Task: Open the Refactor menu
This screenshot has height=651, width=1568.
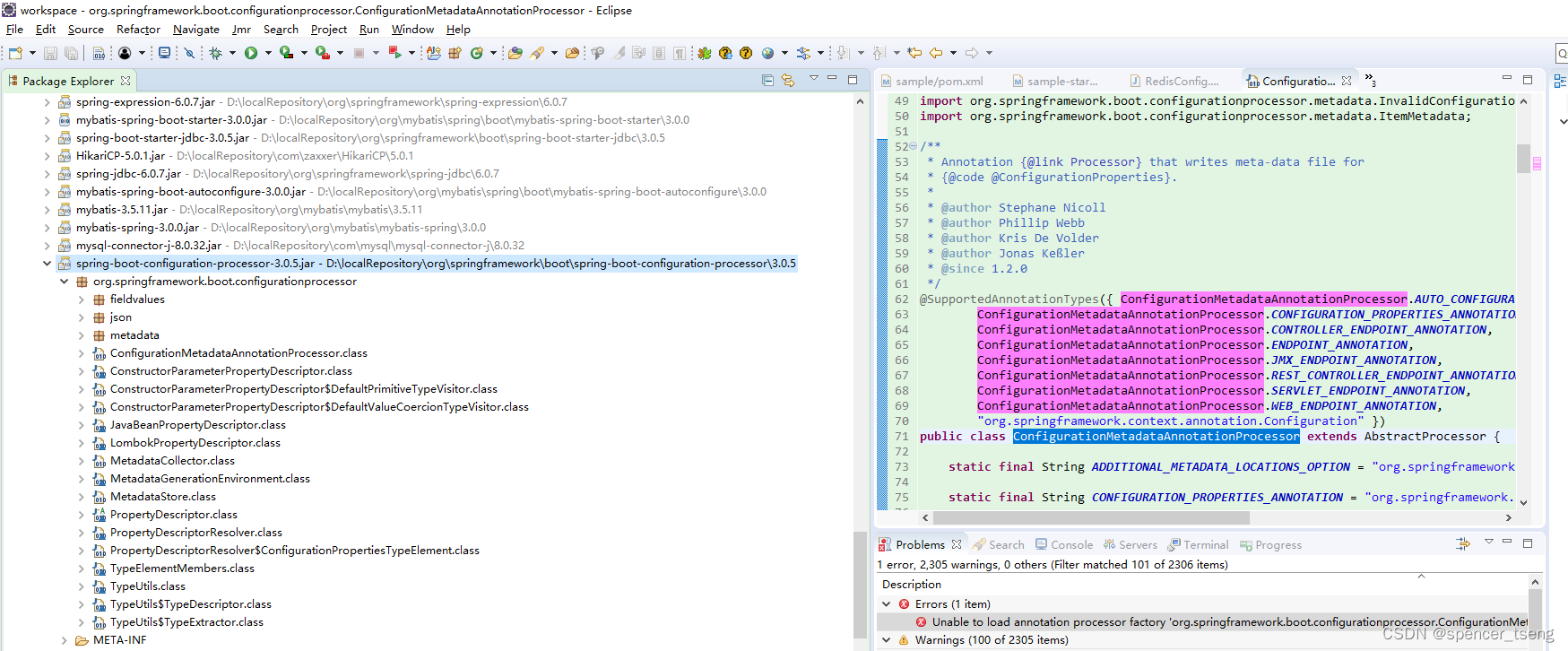Action: [138, 30]
